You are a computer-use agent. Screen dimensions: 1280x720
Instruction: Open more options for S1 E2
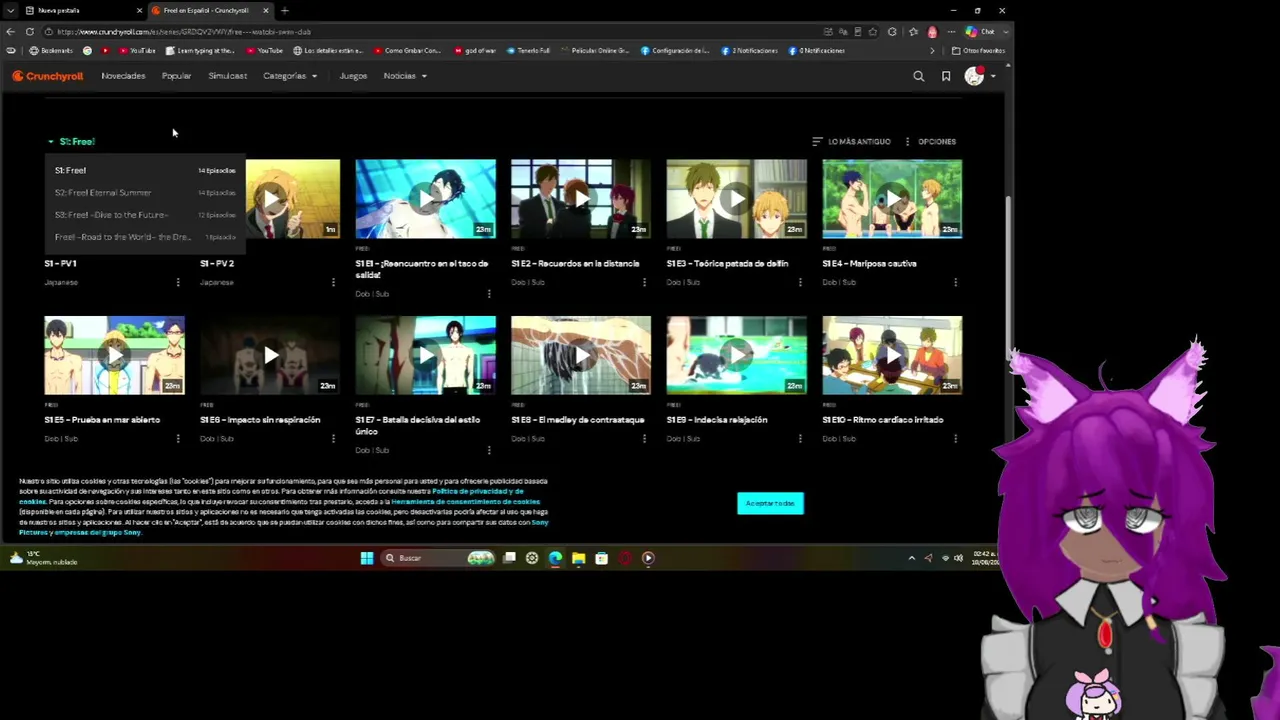tap(644, 282)
